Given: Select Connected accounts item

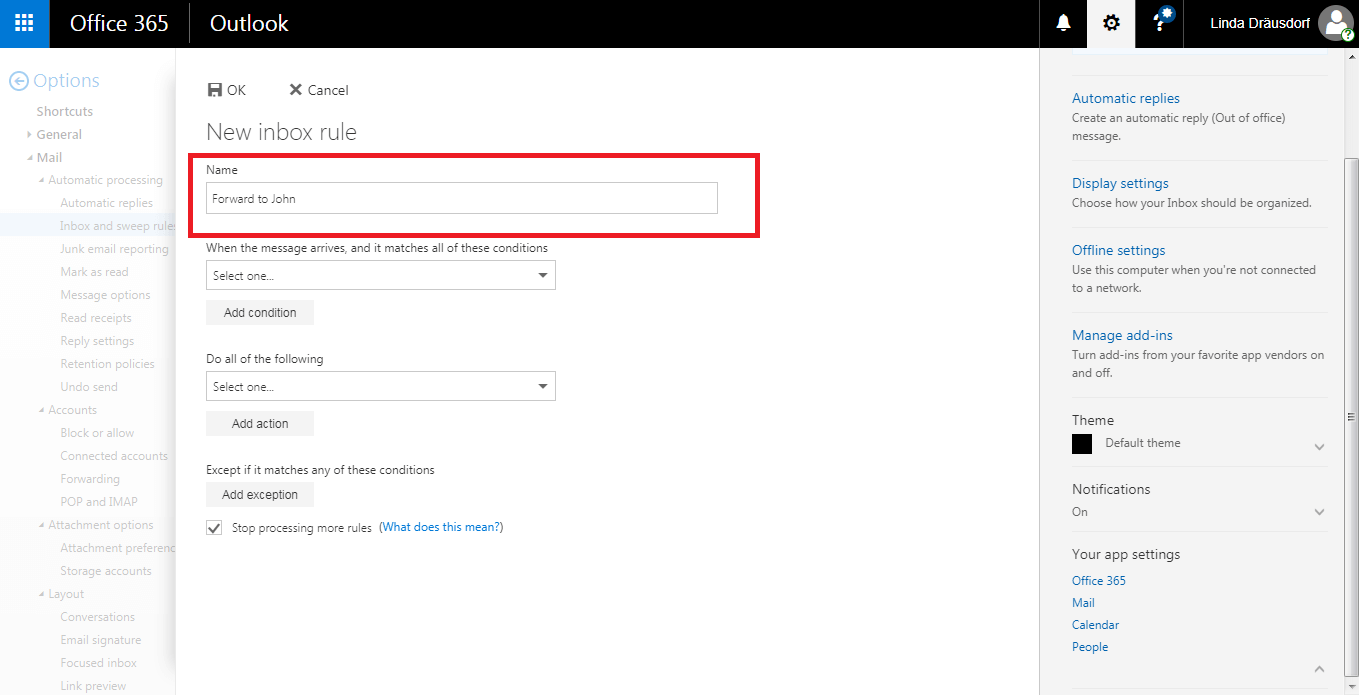Looking at the screenshot, I should tap(114, 456).
